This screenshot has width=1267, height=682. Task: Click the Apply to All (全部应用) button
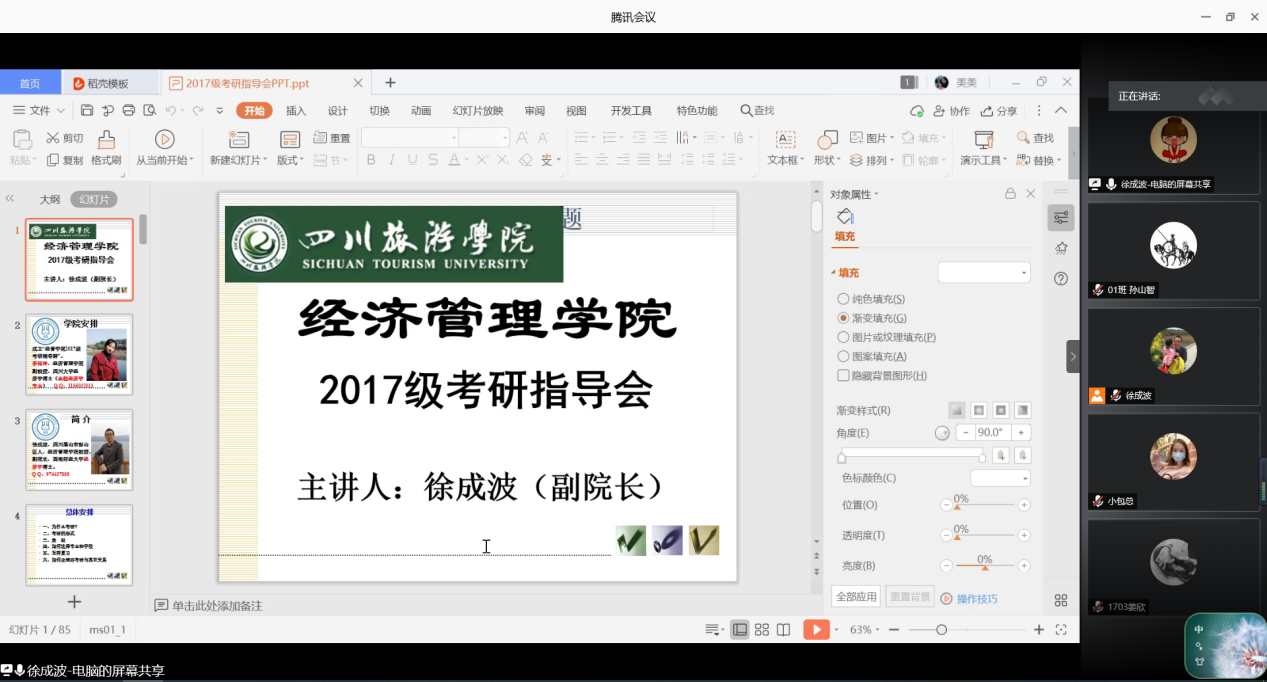click(856, 597)
